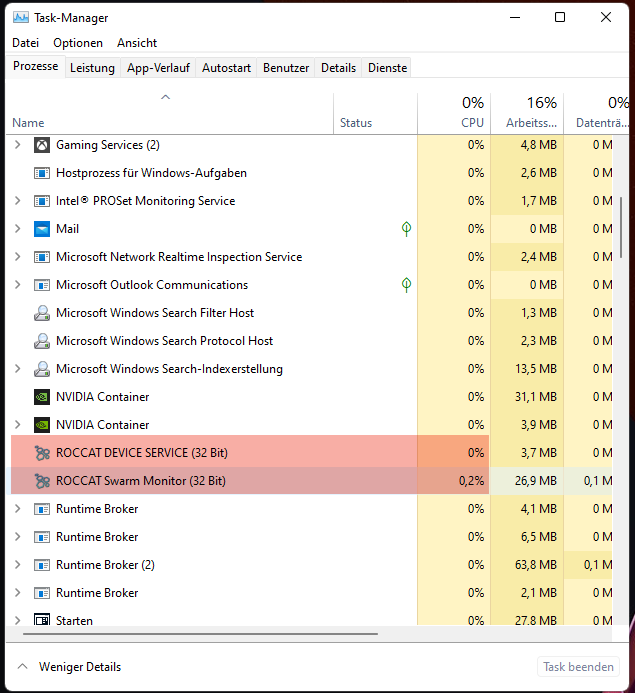Click the 31,1 MB memory value

(x=536, y=397)
